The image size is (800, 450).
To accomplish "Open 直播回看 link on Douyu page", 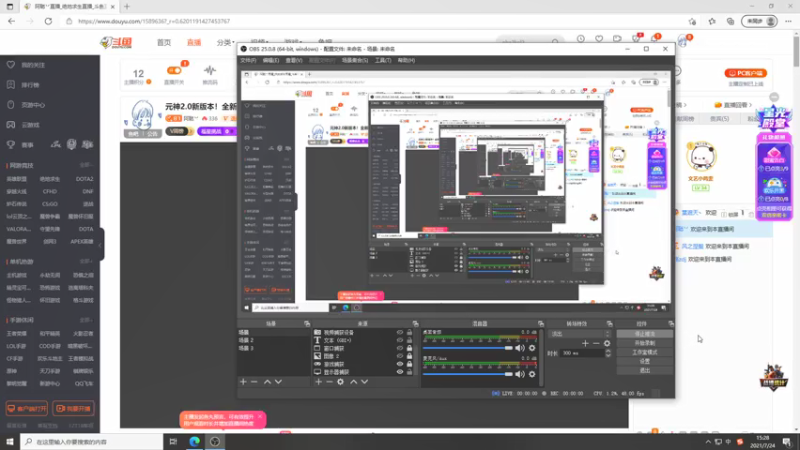I will (734, 105).
